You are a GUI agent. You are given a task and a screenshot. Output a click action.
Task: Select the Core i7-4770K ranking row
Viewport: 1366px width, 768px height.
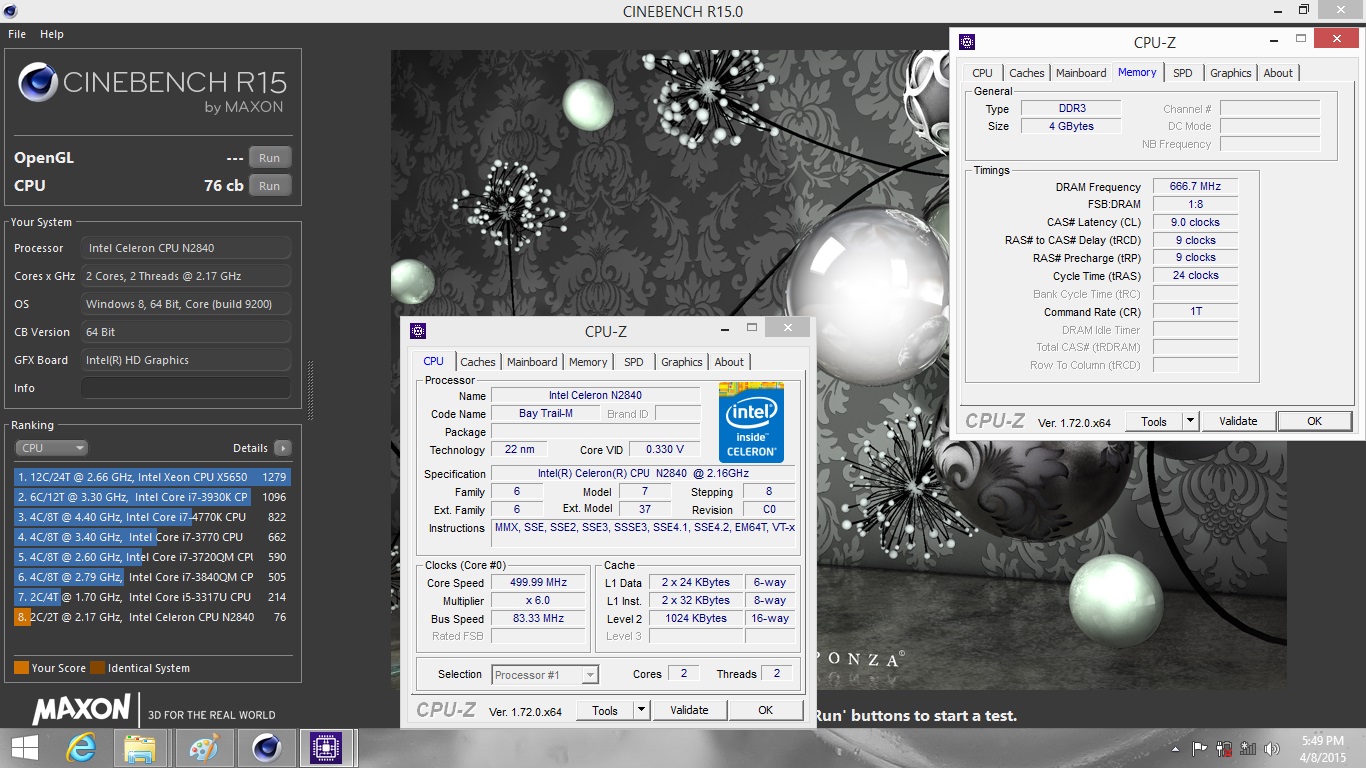151,517
